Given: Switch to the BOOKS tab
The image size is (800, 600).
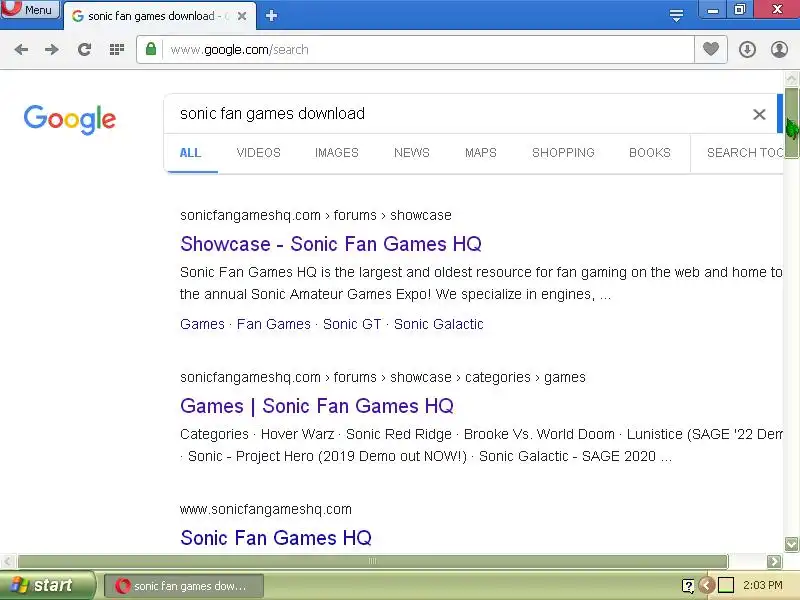Looking at the screenshot, I should (x=649, y=153).
